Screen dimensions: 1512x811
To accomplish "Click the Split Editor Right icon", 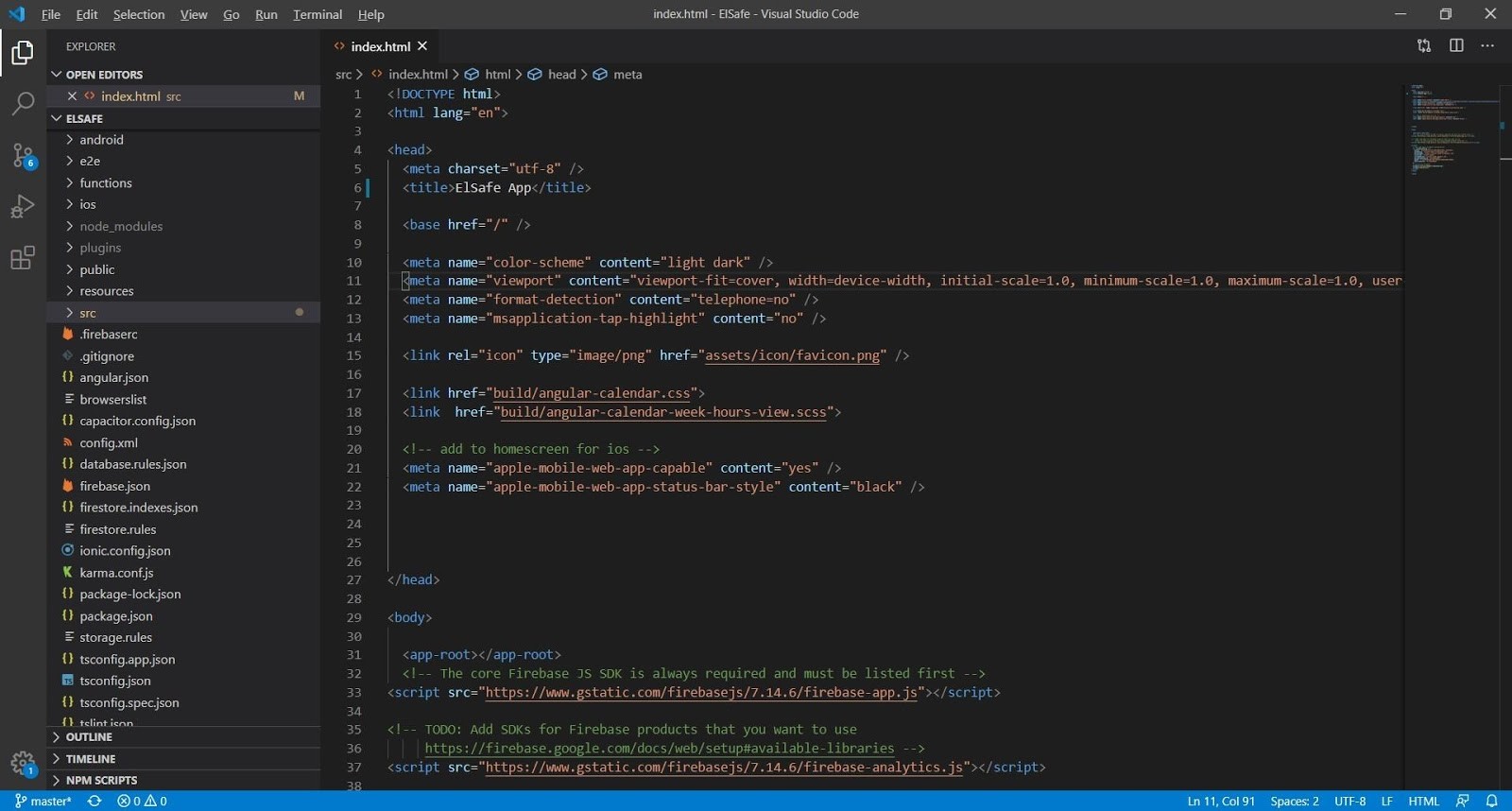I will click(x=1456, y=45).
